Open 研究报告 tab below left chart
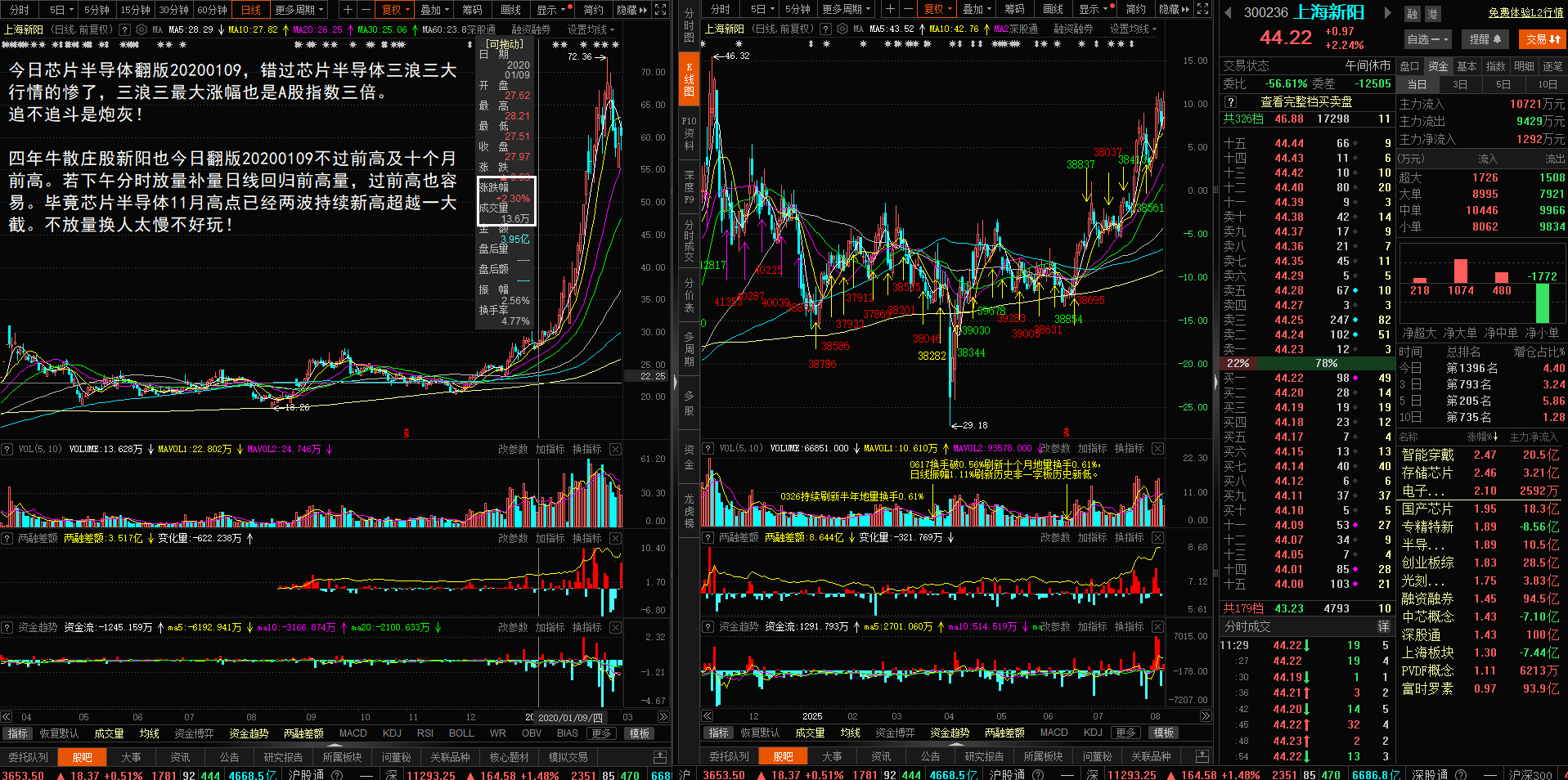 pyautogui.click(x=283, y=757)
